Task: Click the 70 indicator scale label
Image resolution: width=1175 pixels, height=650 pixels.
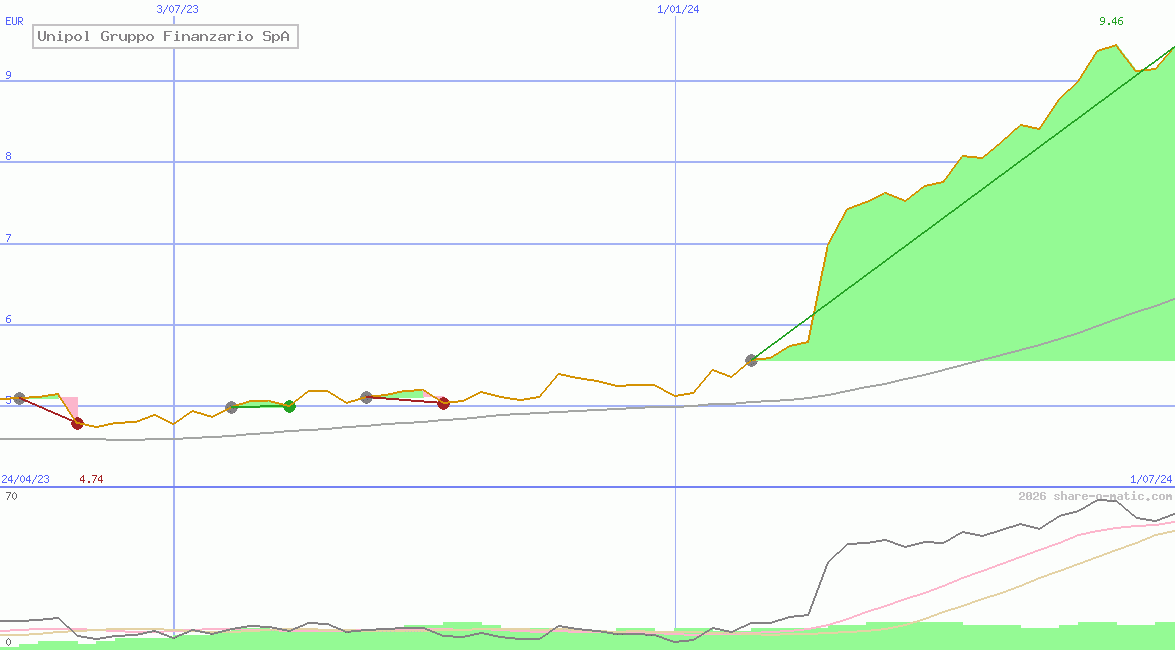Action: click(x=11, y=496)
